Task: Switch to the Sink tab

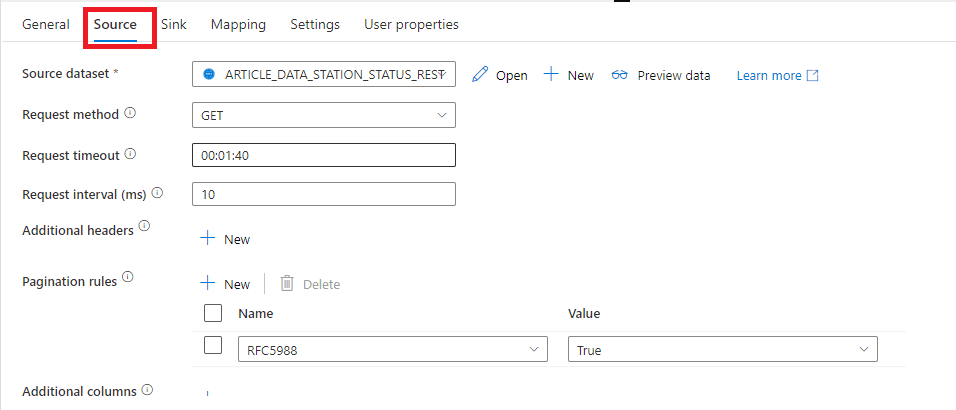Action: [174, 24]
